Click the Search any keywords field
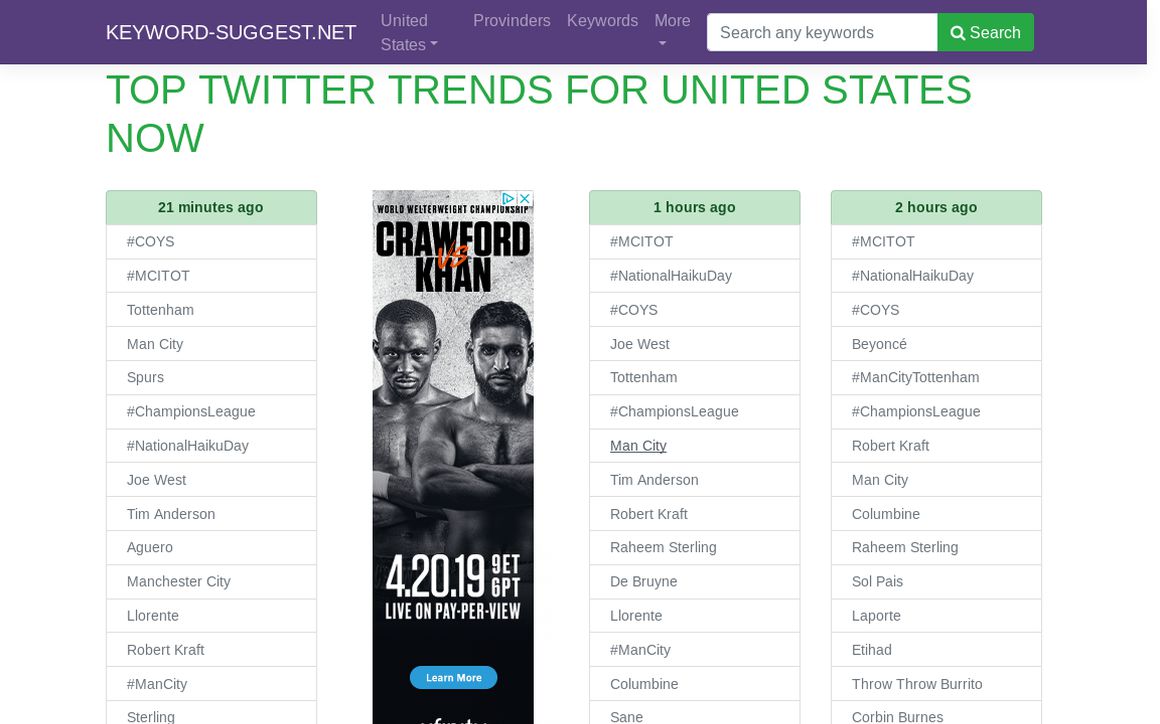Screen dimensions: 1160x724 click(x=821, y=32)
